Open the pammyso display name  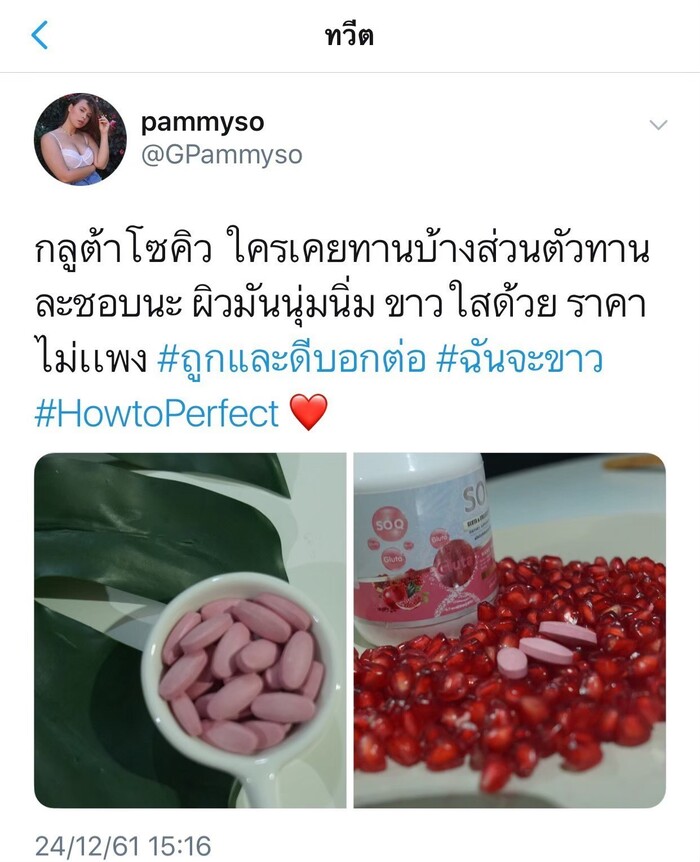(x=202, y=123)
